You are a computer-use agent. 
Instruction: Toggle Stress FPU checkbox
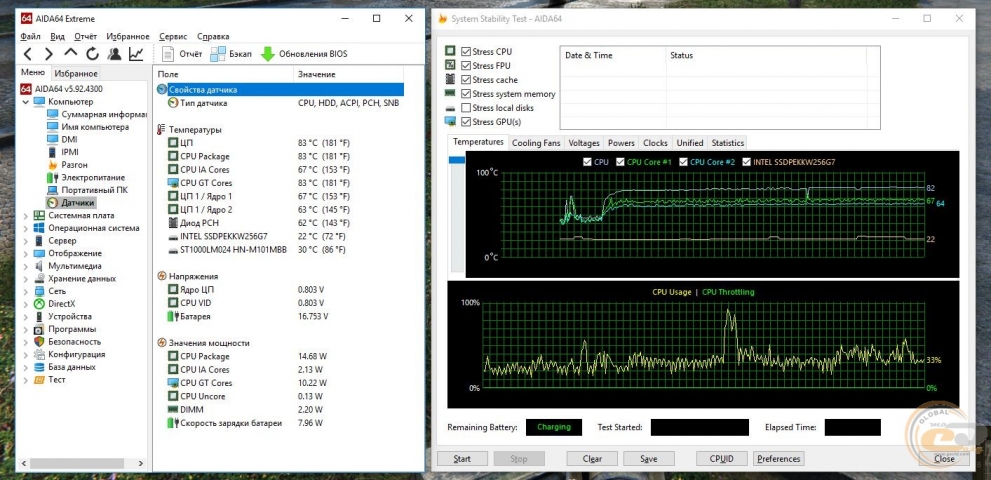(x=466, y=66)
